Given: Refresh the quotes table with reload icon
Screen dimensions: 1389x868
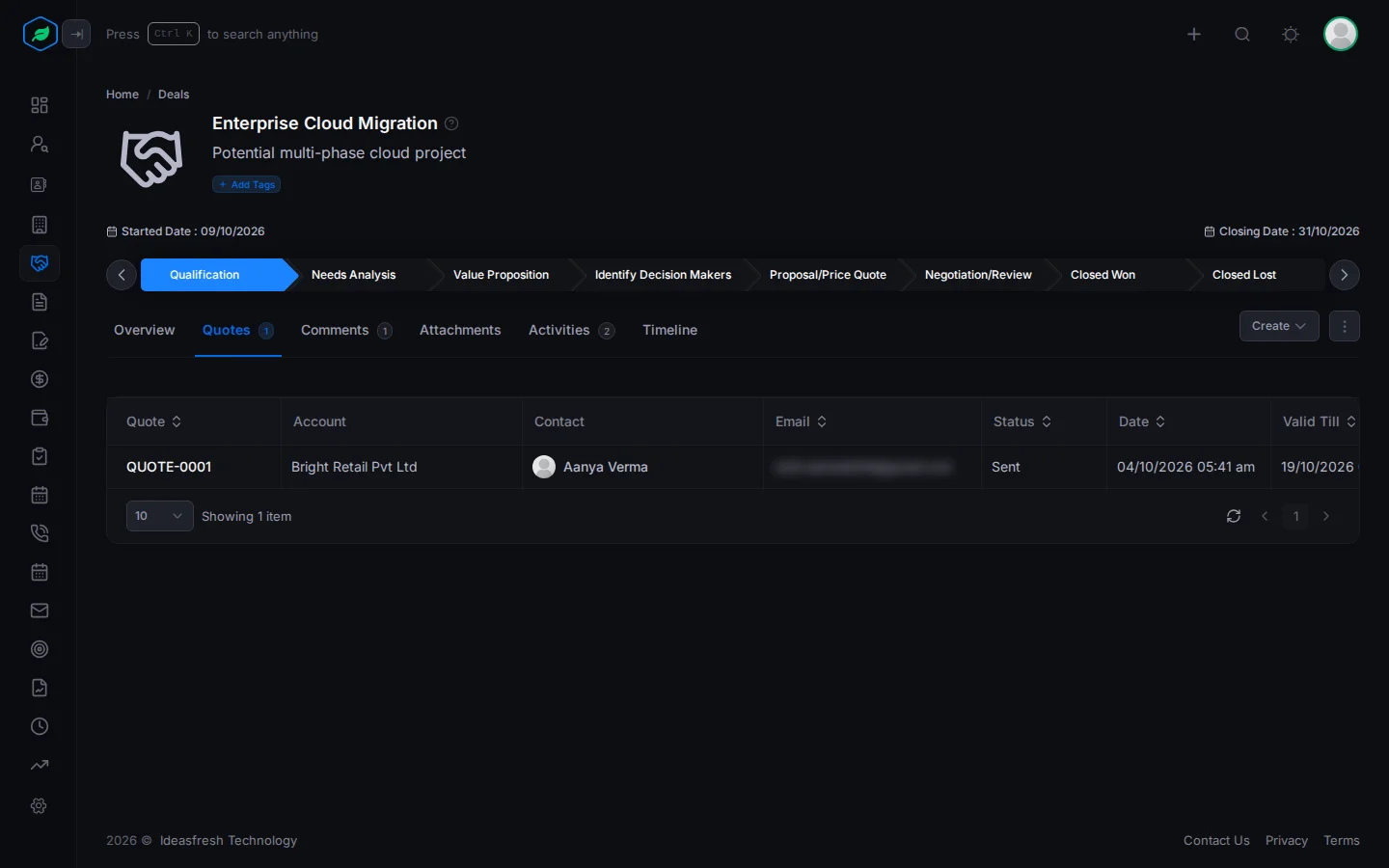Looking at the screenshot, I should [x=1234, y=516].
